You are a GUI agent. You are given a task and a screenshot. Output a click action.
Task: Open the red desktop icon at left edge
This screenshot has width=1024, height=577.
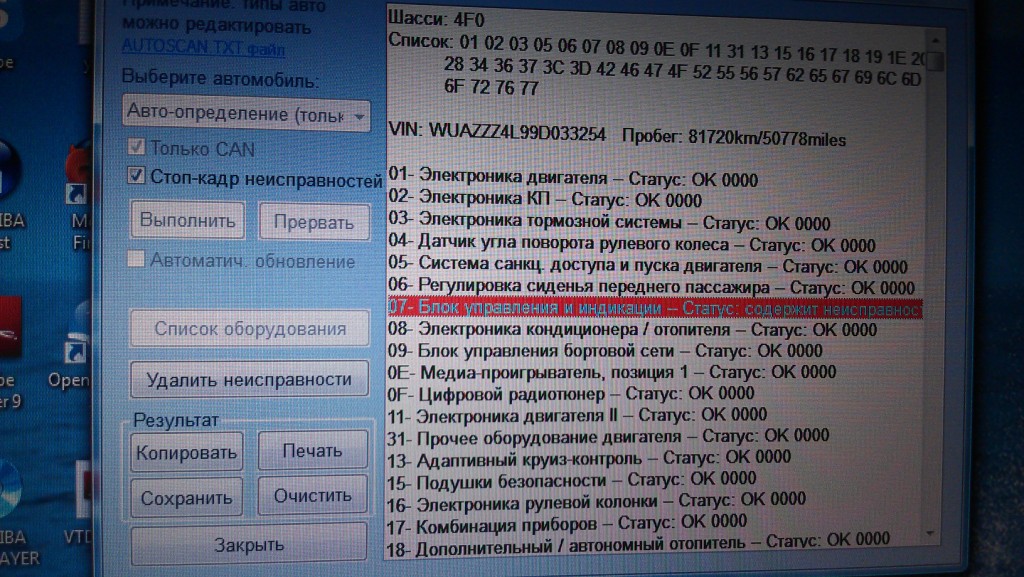click(10, 326)
